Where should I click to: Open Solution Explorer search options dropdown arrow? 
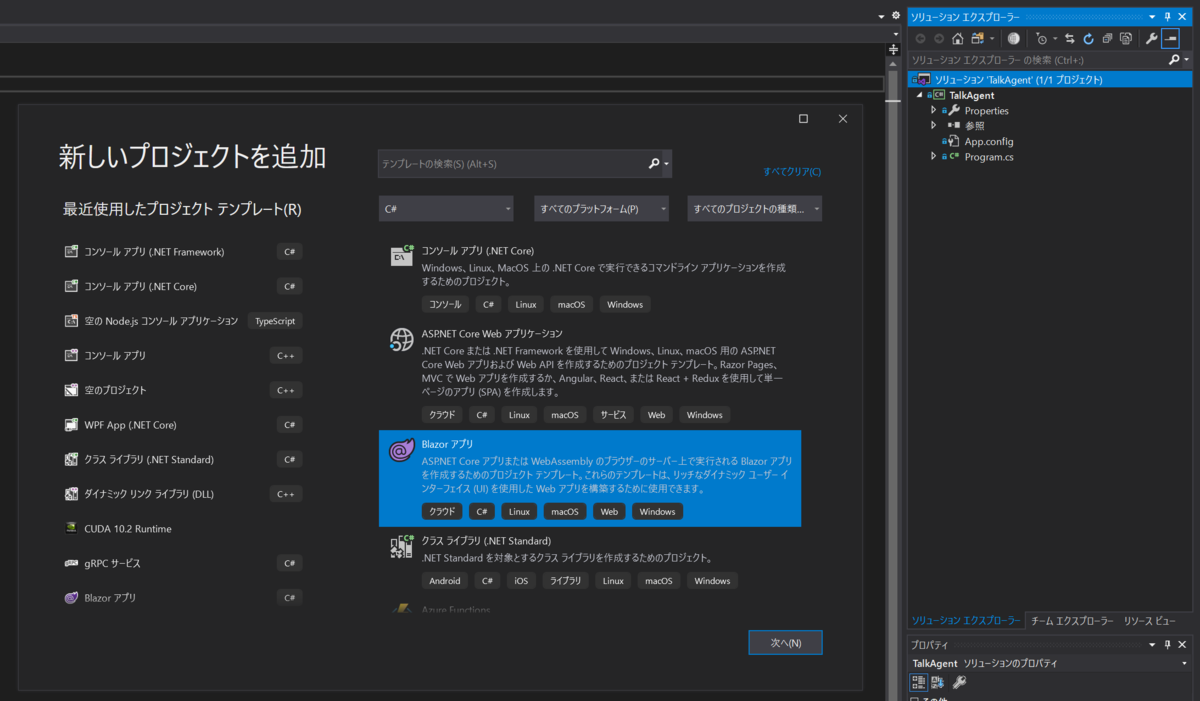(1186, 60)
